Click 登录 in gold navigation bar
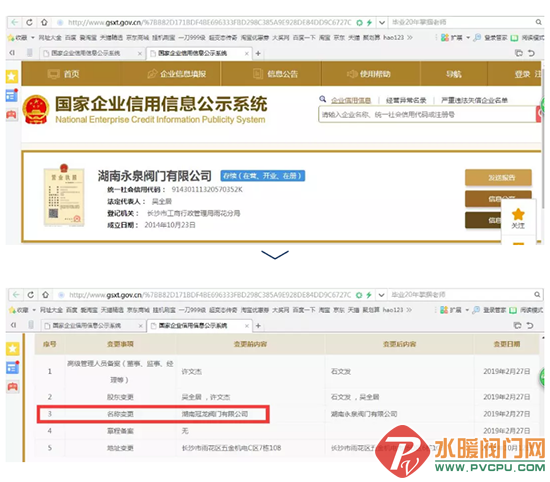 [523, 74]
